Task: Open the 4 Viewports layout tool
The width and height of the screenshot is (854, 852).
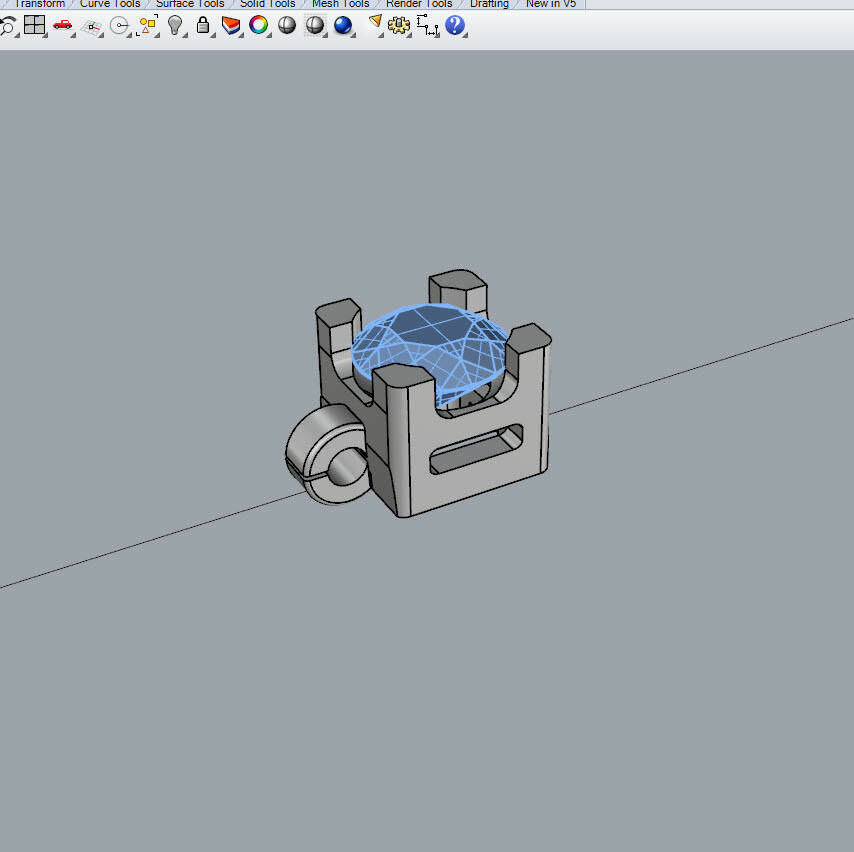Action: tap(35, 25)
